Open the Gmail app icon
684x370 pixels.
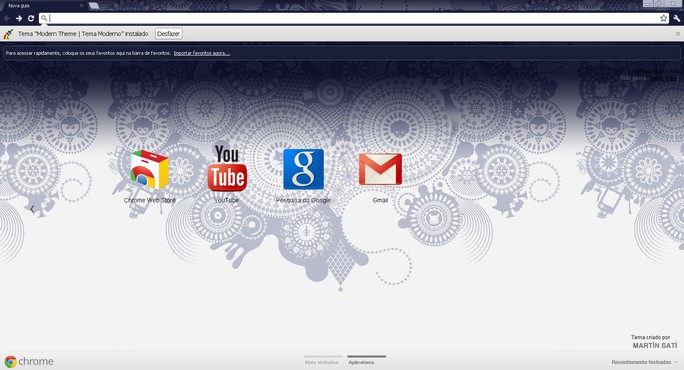click(x=380, y=169)
